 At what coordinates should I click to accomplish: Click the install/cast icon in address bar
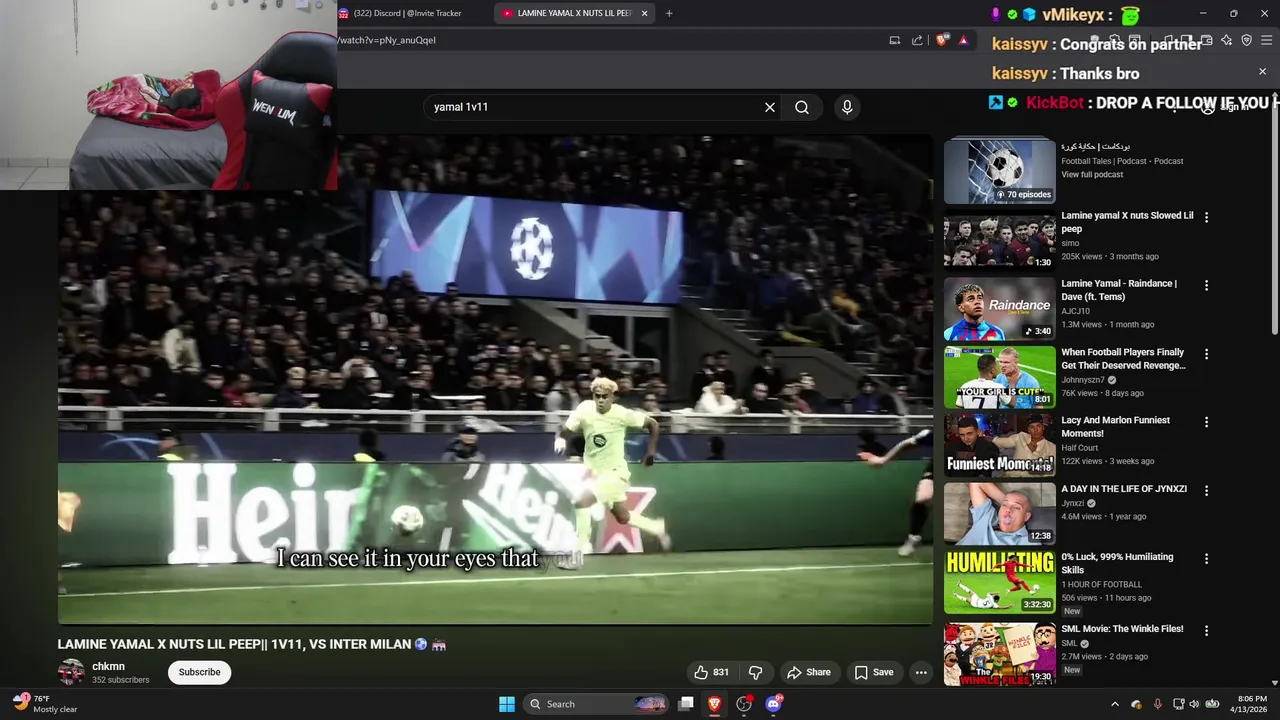895,40
